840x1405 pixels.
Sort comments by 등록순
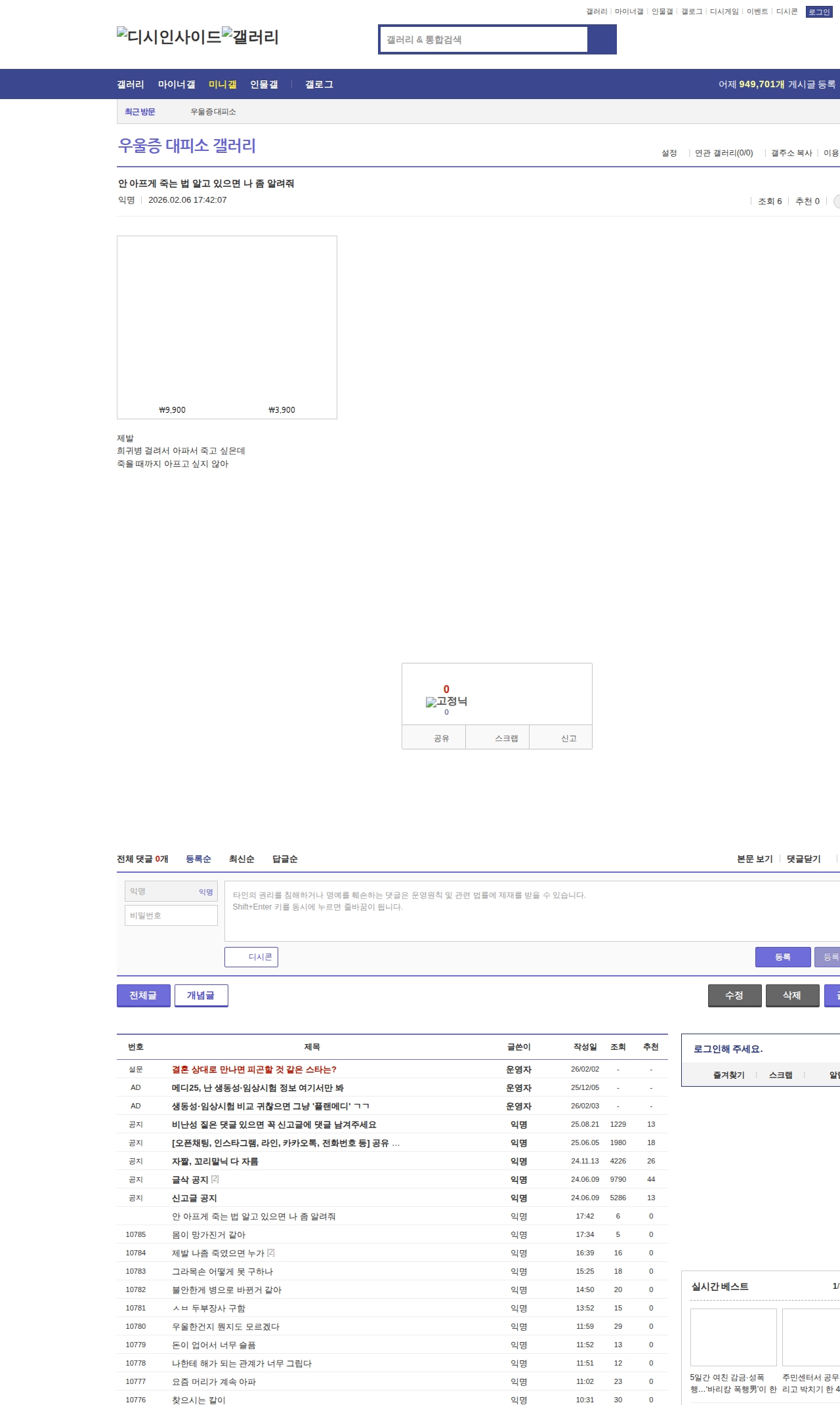pos(198,859)
